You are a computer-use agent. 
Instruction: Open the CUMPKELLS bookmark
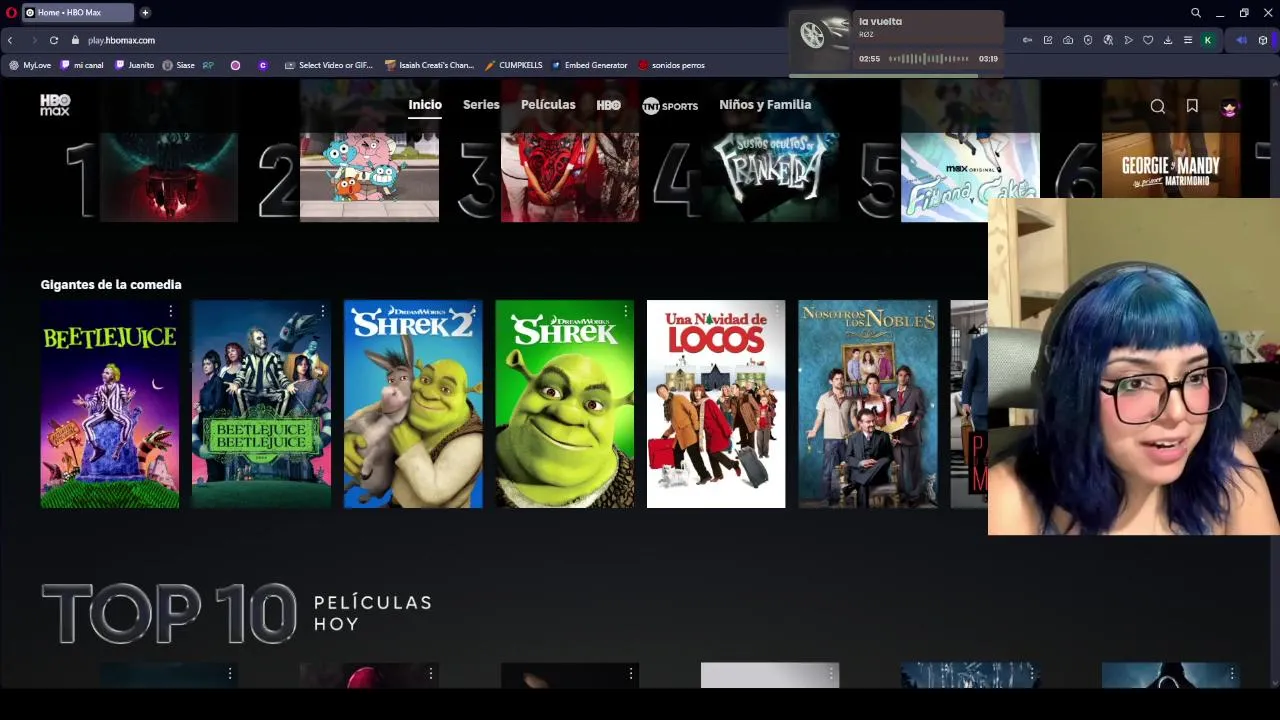(x=514, y=65)
